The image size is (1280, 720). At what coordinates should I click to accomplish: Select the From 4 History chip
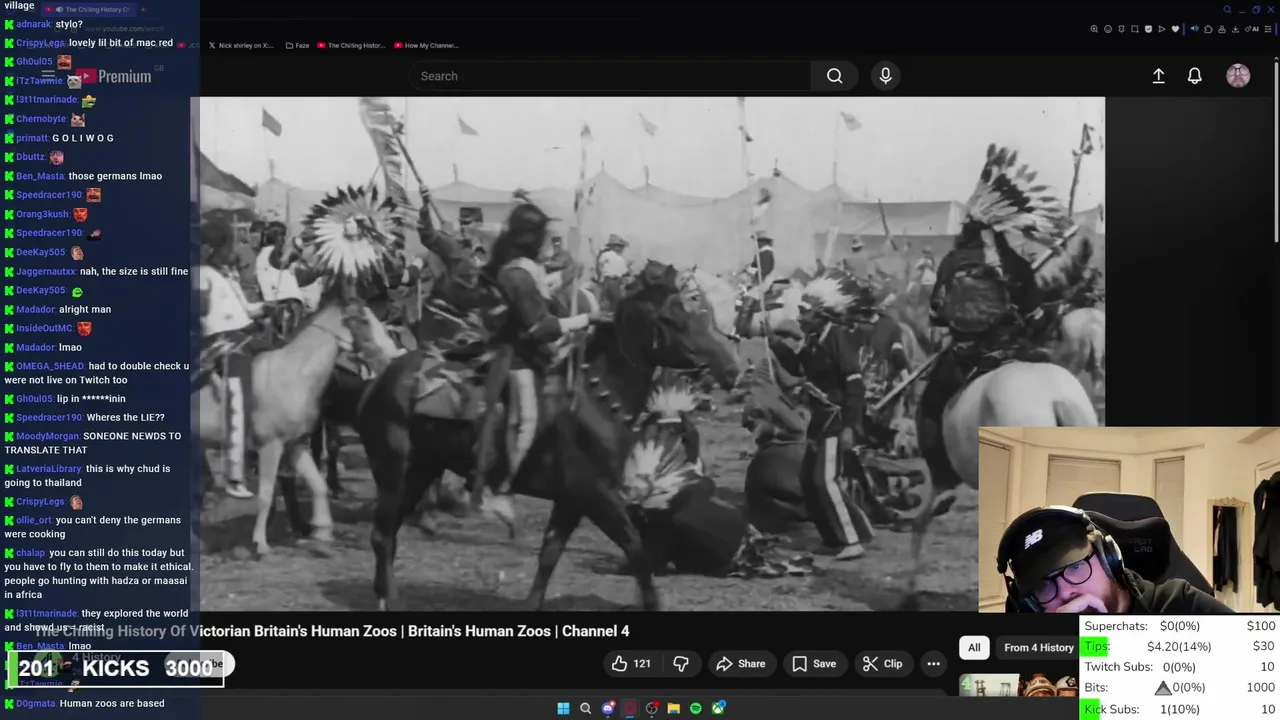tap(1038, 647)
